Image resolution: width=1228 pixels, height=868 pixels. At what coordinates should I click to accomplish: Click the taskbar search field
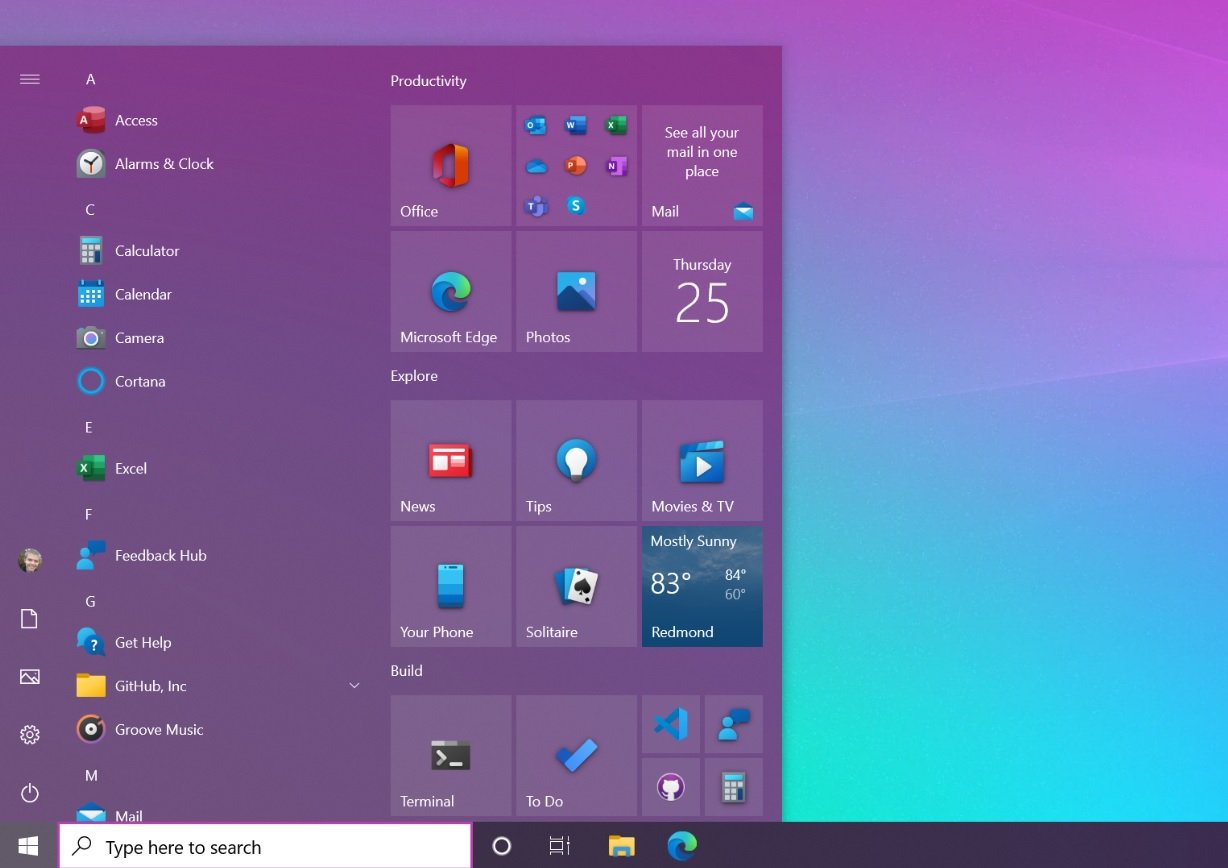tap(265, 845)
